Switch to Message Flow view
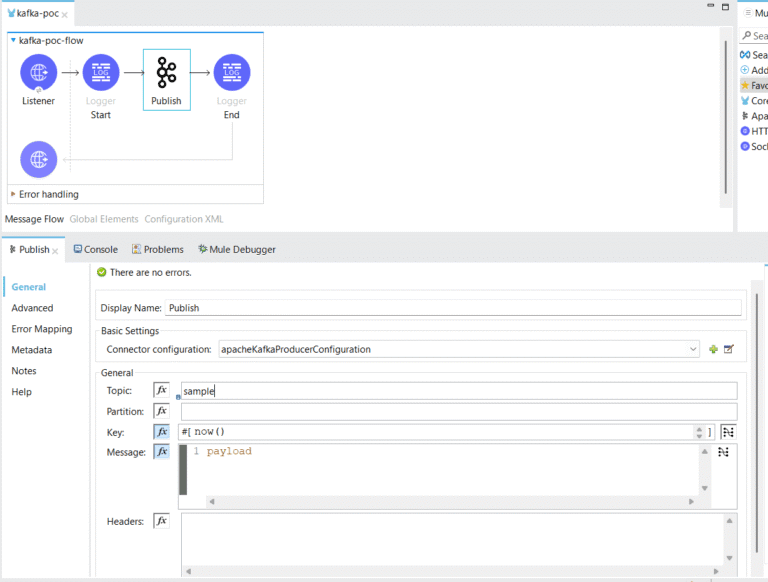Viewport: 768px width, 582px height. pyautogui.click(x=34, y=219)
